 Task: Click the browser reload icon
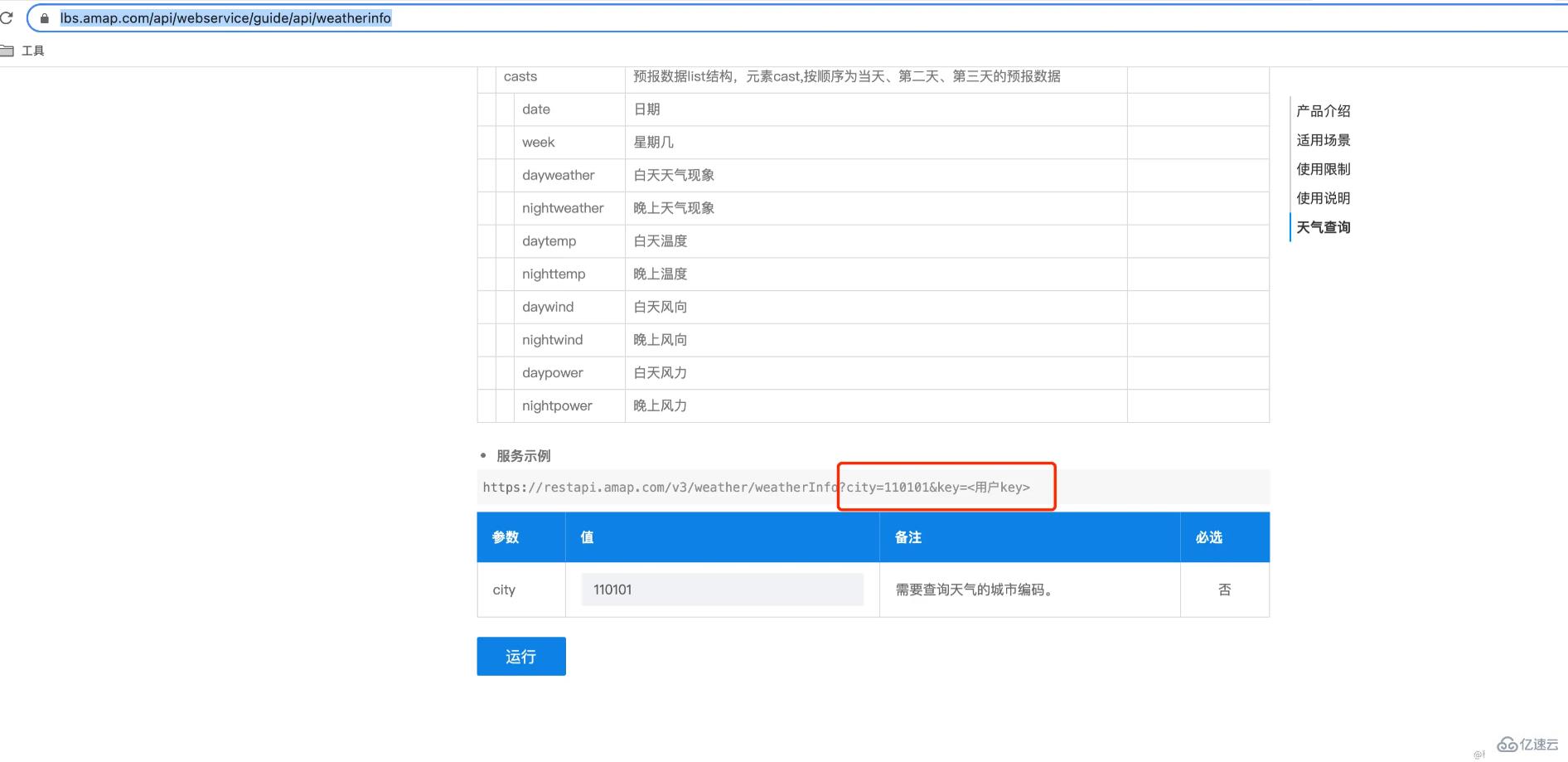click(x=6, y=17)
